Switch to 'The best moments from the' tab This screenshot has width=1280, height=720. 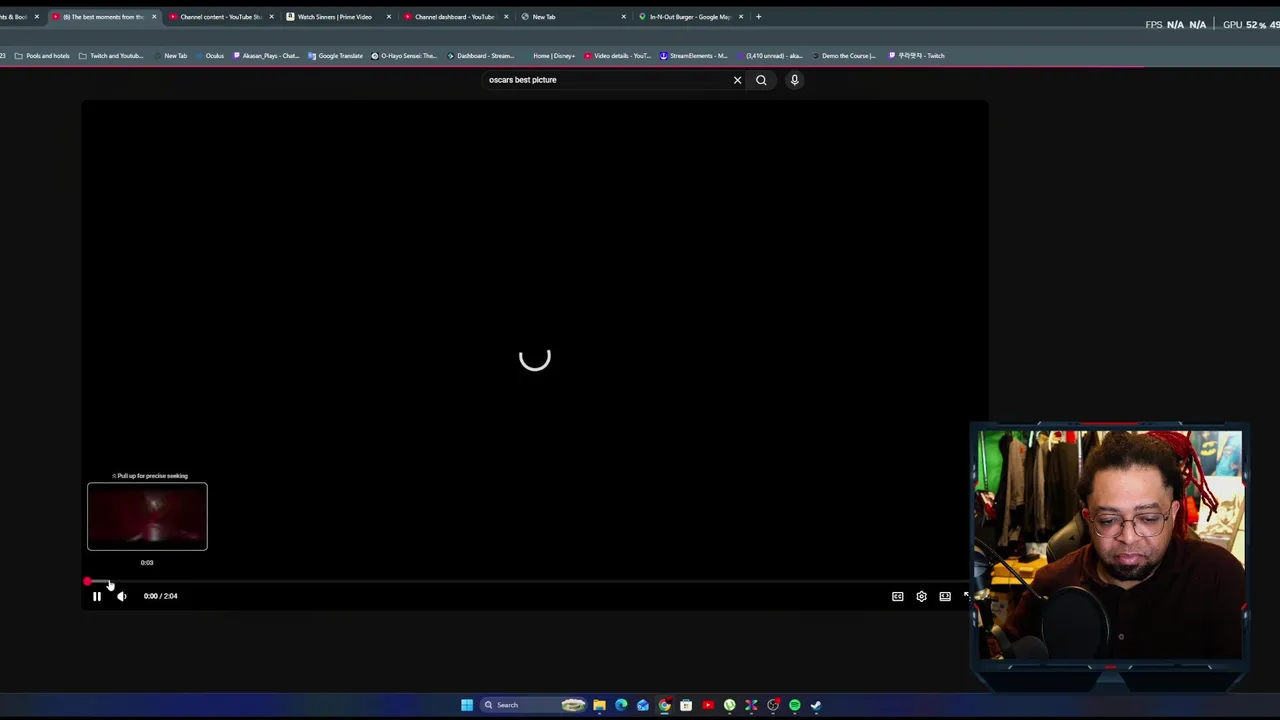104,17
